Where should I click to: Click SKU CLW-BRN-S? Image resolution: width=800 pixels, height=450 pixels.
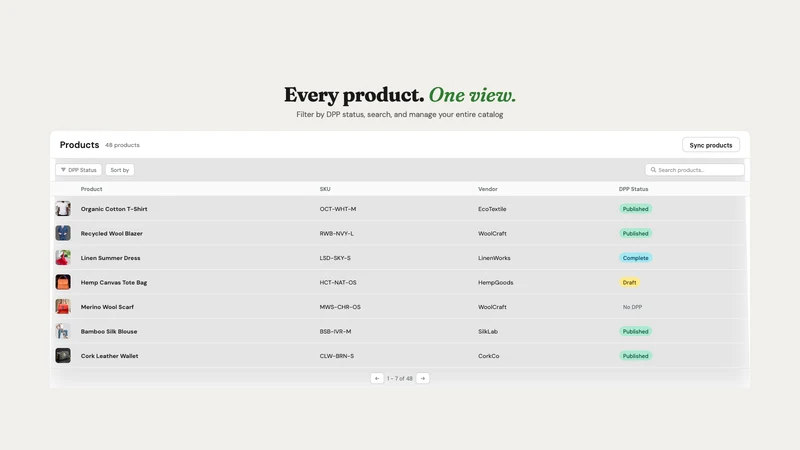point(337,356)
